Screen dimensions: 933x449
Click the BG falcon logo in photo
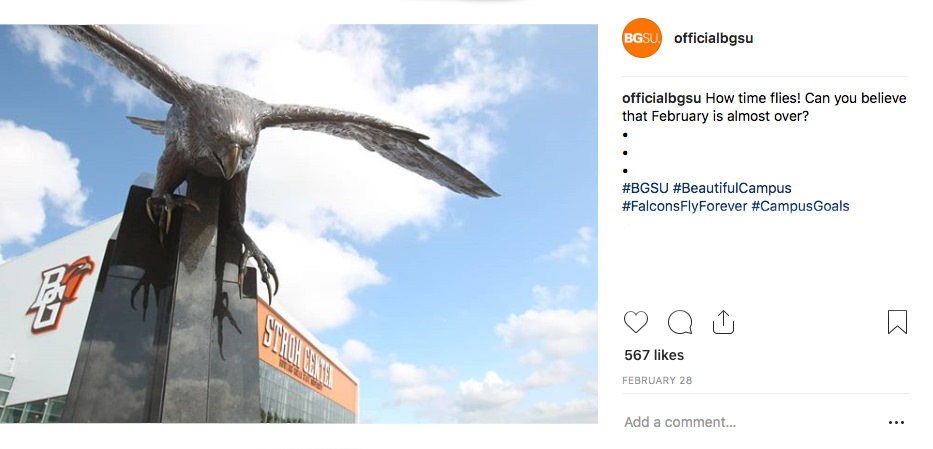pyautogui.click(x=59, y=293)
